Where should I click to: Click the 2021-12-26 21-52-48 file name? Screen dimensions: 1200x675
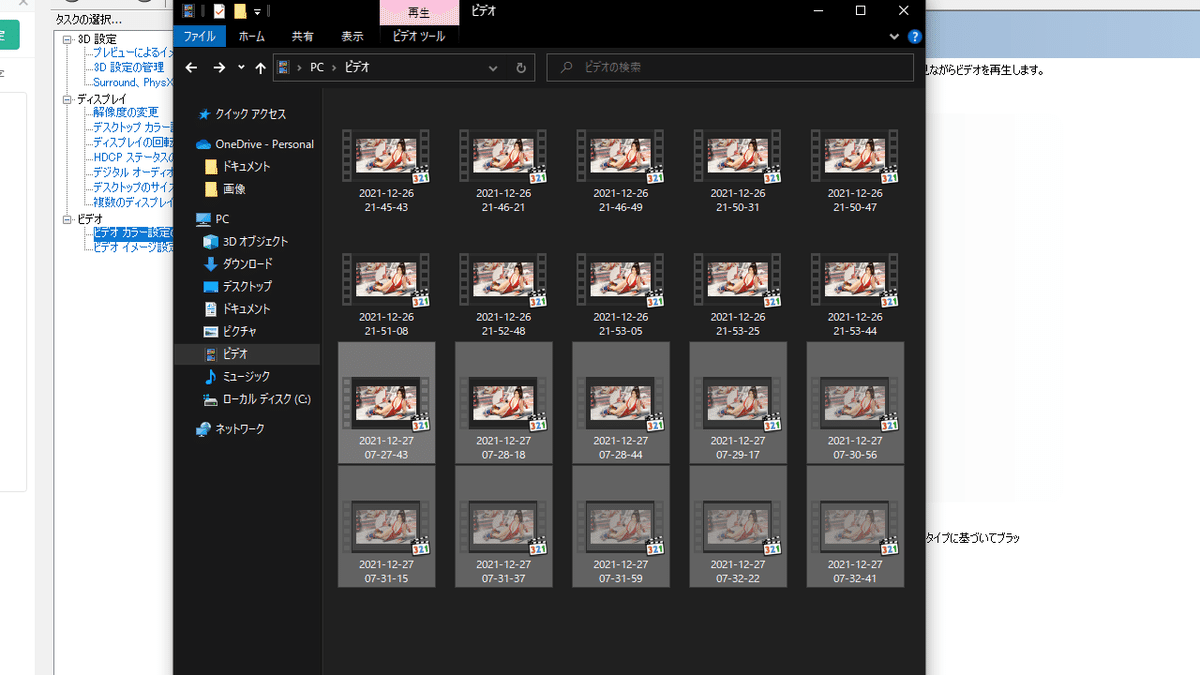503,324
